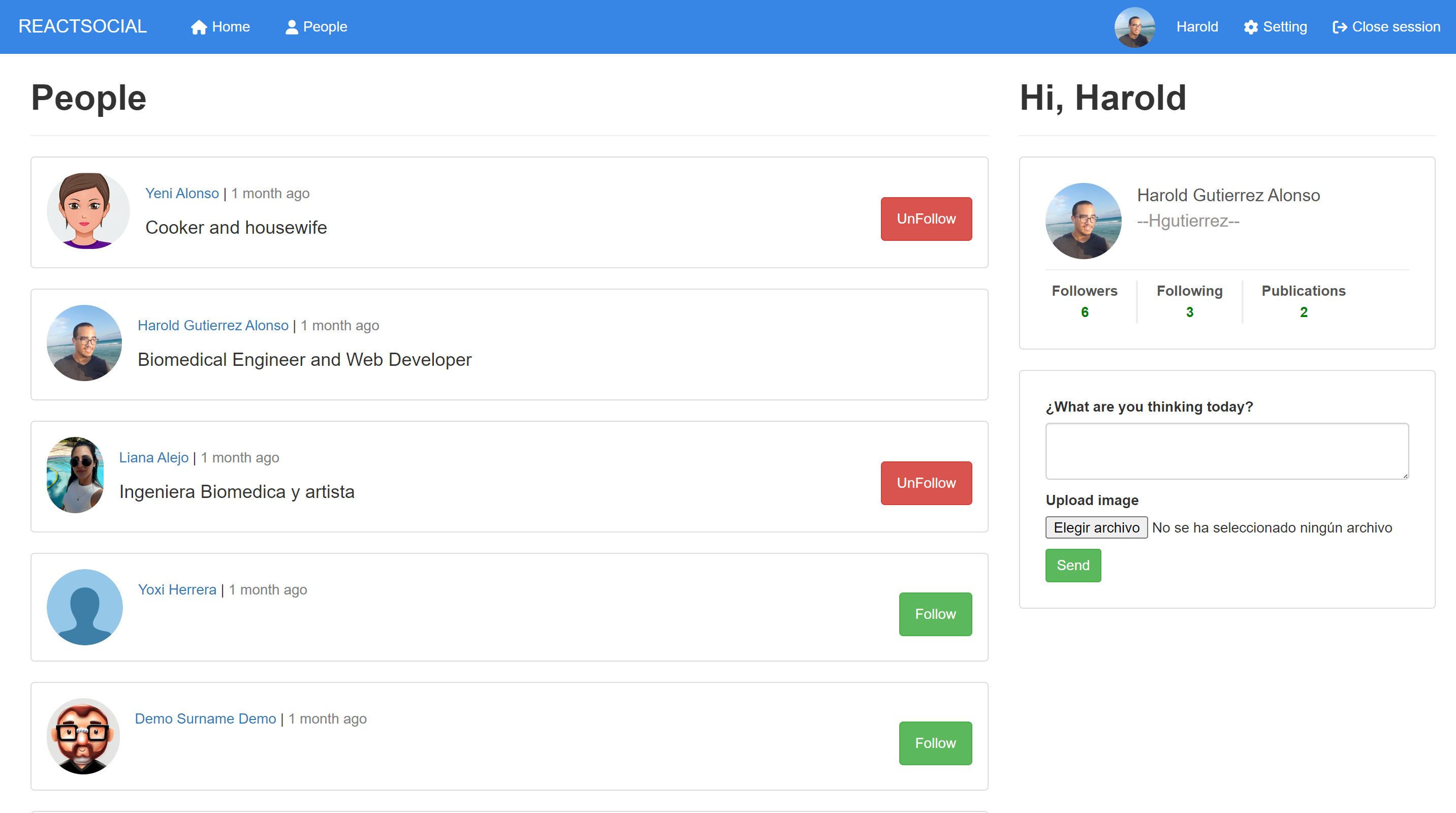Click the REACTSOCIAL brand title

[x=82, y=26]
